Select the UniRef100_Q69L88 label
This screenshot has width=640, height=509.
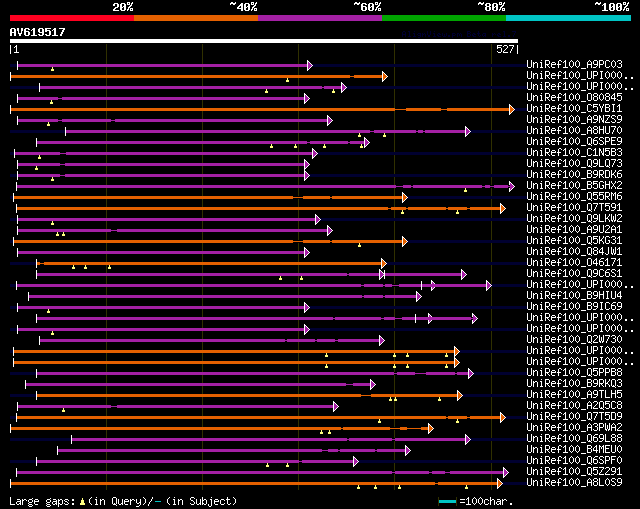click(x=574, y=438)
